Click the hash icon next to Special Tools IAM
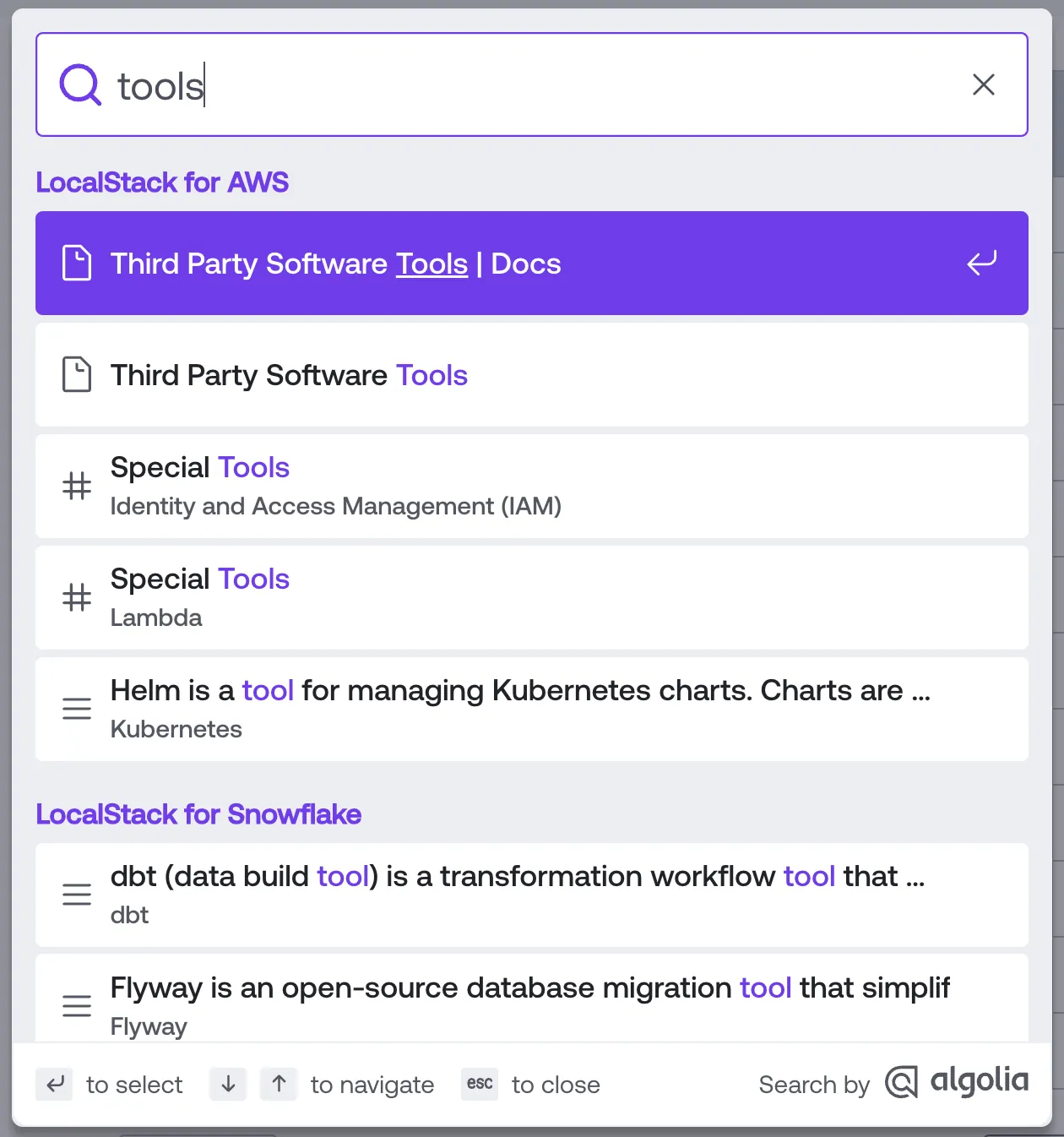This screenshot has width=1064, height=1137. coord(77,487)
